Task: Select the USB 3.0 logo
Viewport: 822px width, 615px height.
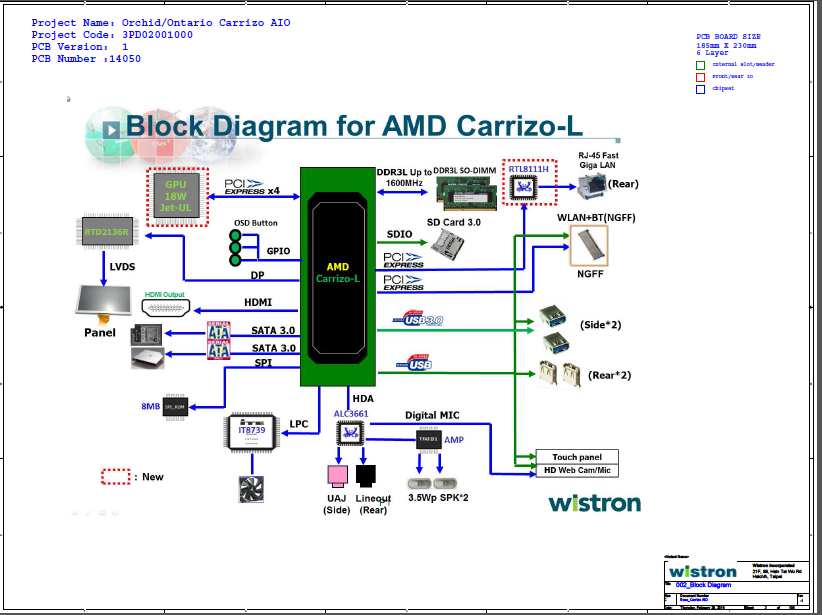Action: pos(419,318)
